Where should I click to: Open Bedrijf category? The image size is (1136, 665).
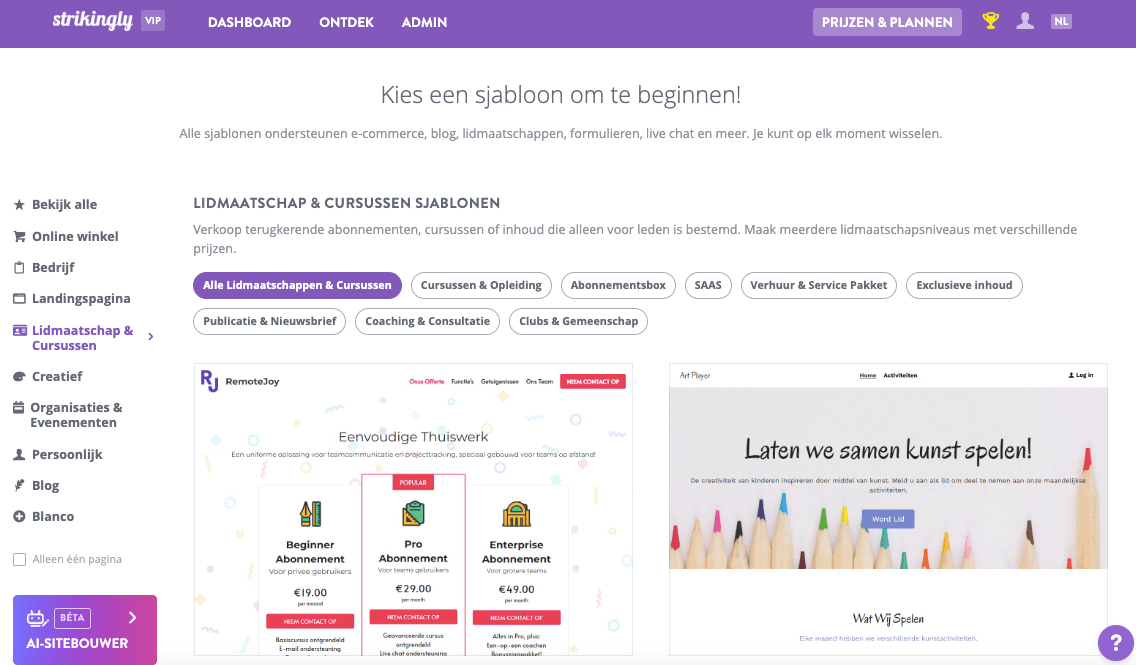tap(53, 267)
